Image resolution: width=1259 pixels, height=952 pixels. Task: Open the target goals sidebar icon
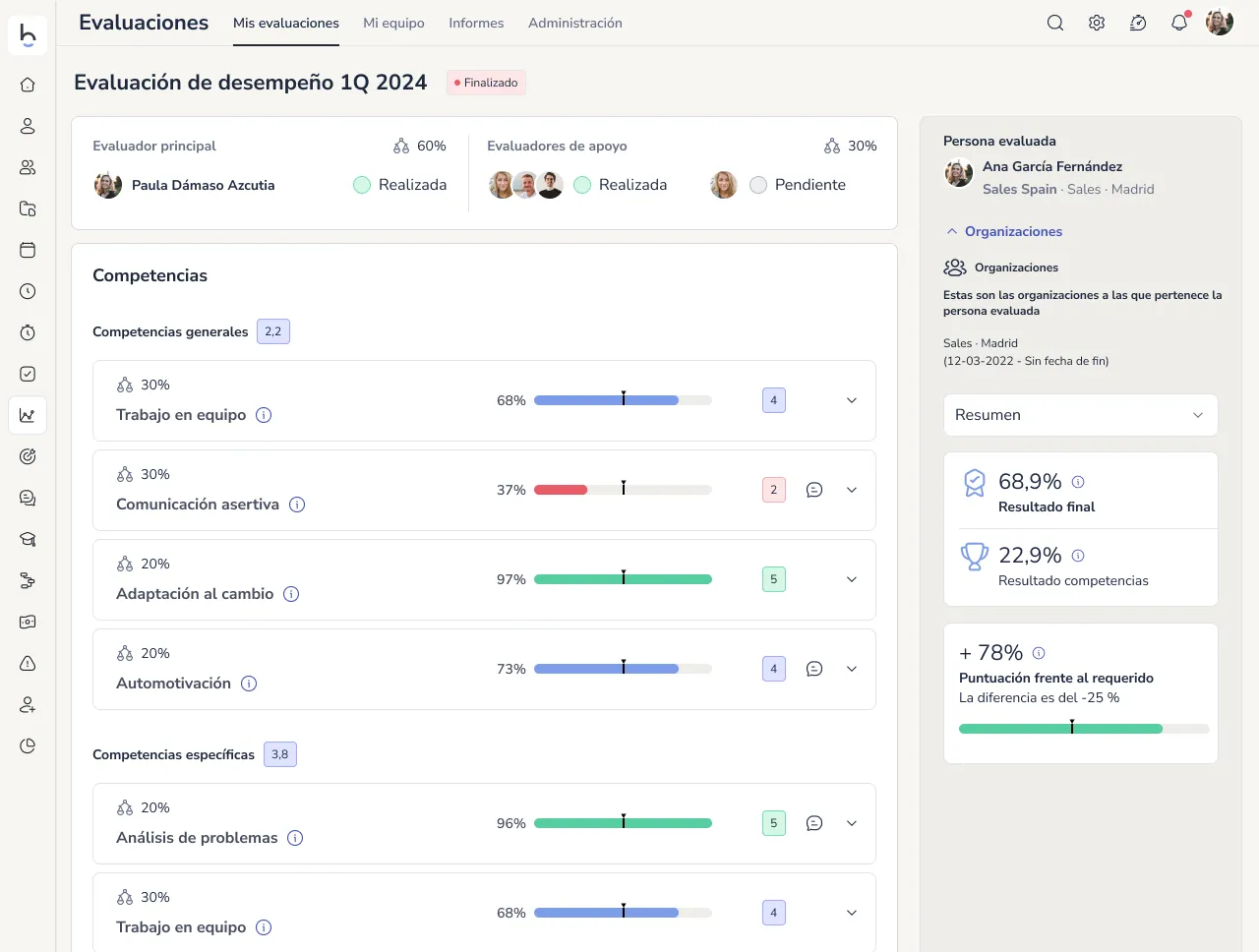pos(28,456)
